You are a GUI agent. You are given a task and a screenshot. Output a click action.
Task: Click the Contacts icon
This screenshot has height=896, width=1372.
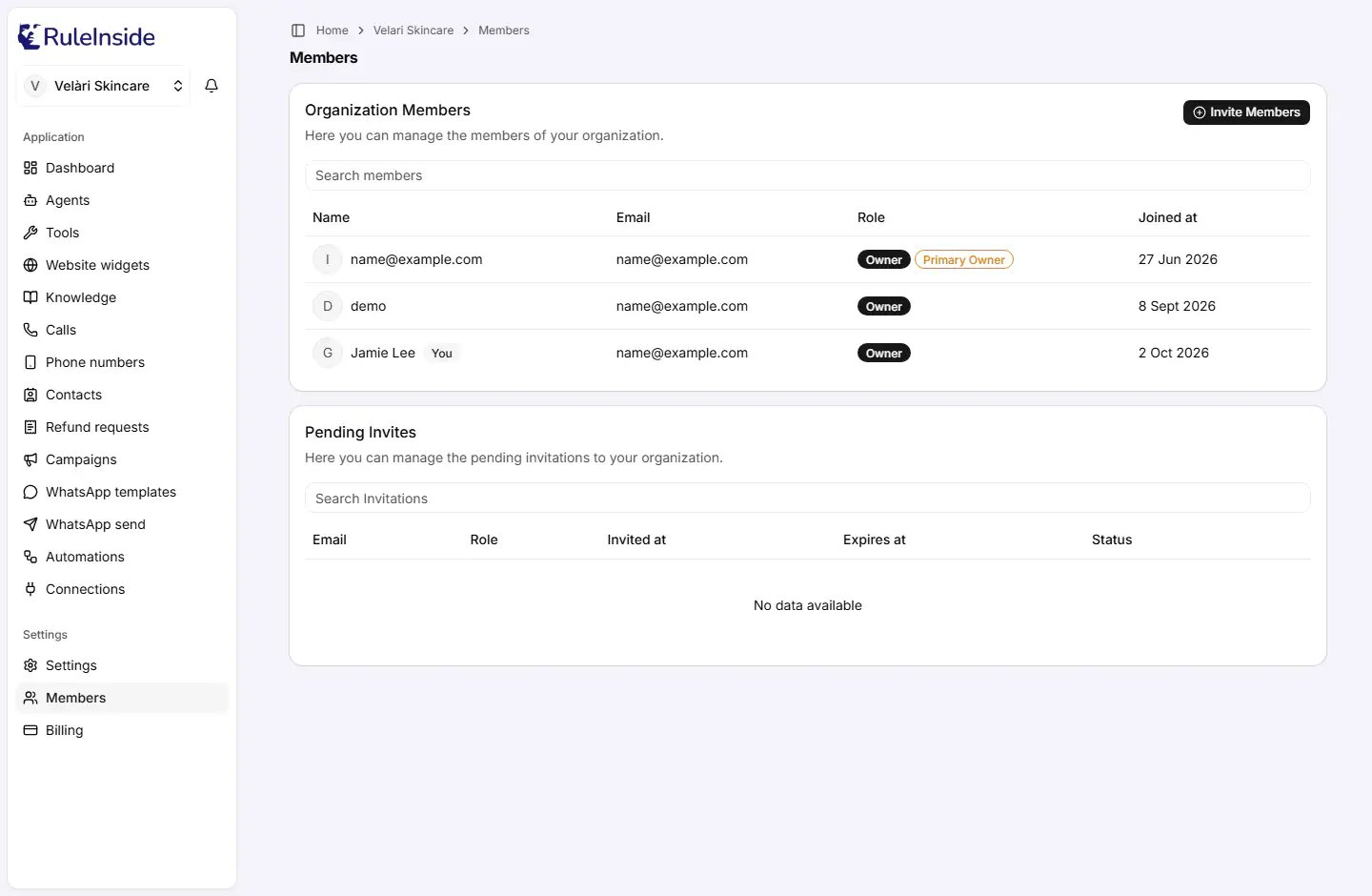click(30, 395)
